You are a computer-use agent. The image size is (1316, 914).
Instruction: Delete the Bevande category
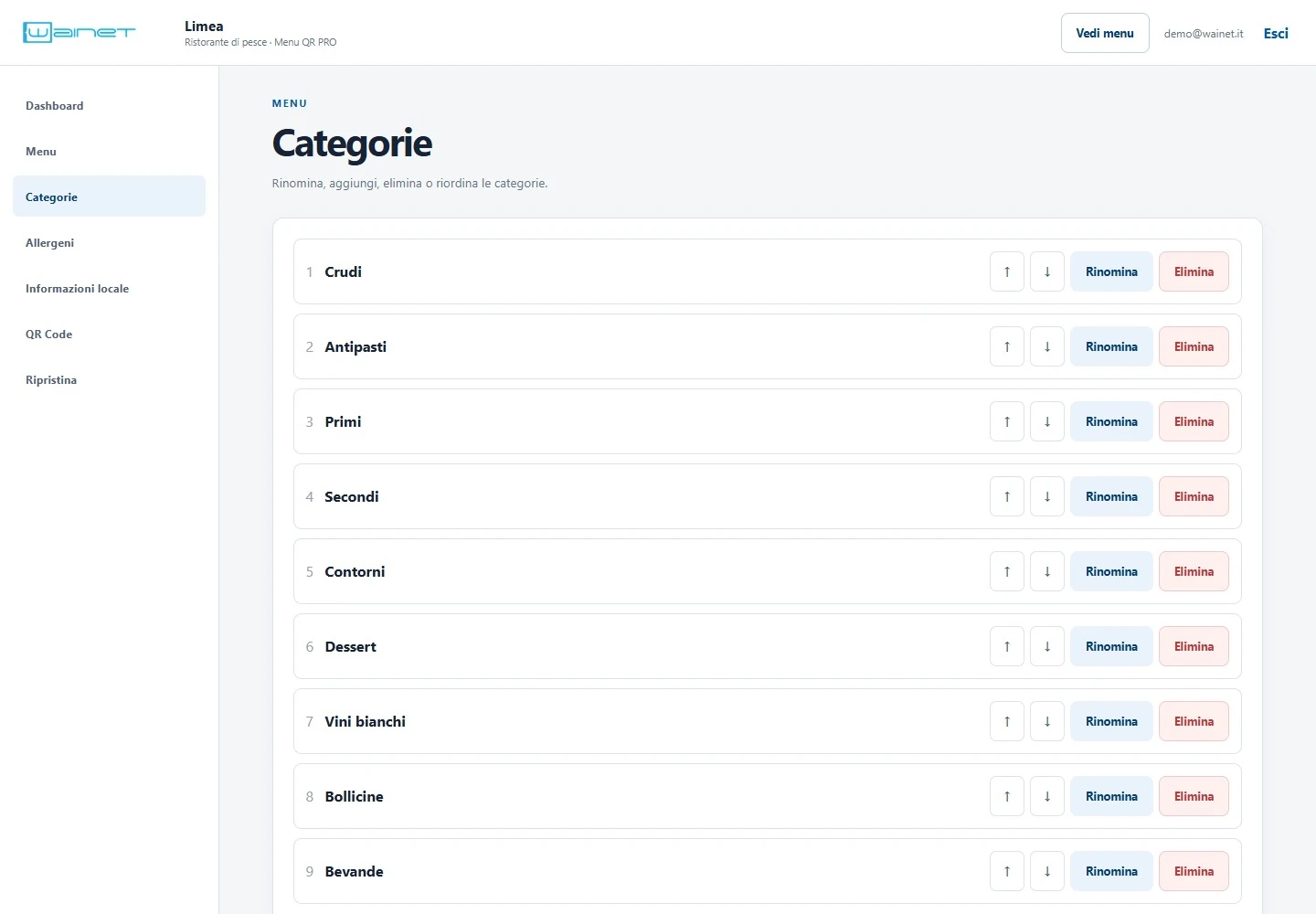click(1194, 871)
